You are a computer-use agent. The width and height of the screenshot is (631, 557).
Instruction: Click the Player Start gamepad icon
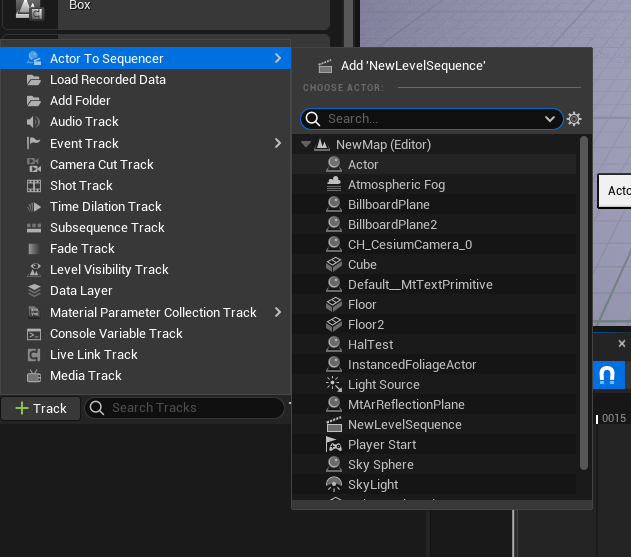pyautogui.click(x=334, y=445)
